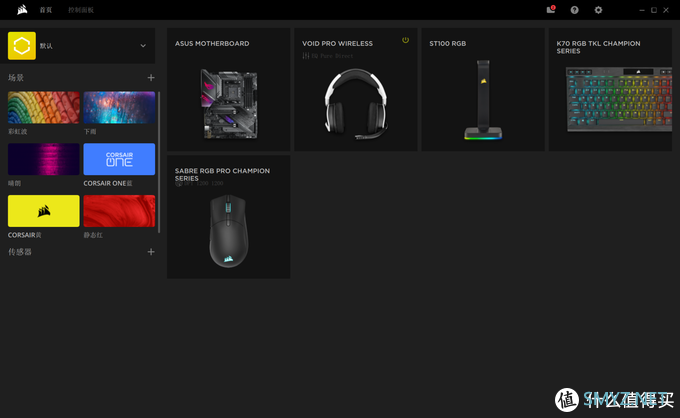Click the 场景 scenes section heading

pyautogui.click(x=16, y=78)
